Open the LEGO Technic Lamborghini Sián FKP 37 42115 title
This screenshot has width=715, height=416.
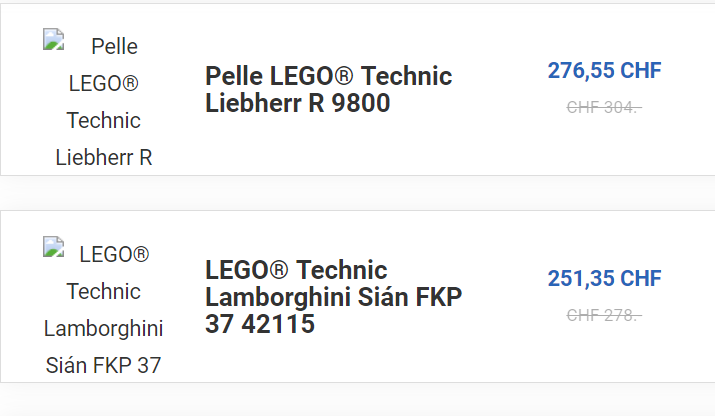coord(333,297)
